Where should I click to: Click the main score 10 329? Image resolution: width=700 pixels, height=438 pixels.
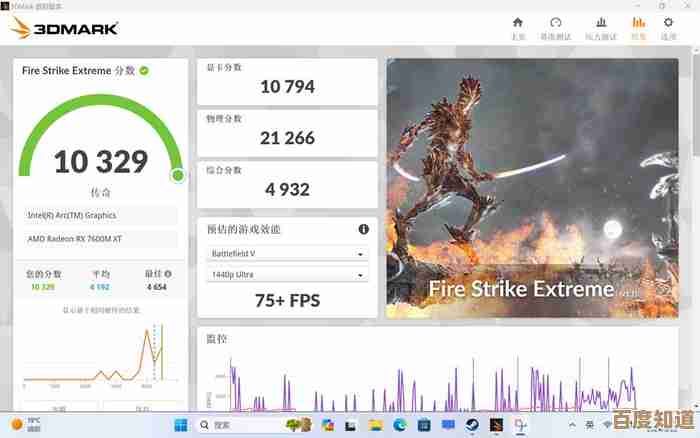101,162
